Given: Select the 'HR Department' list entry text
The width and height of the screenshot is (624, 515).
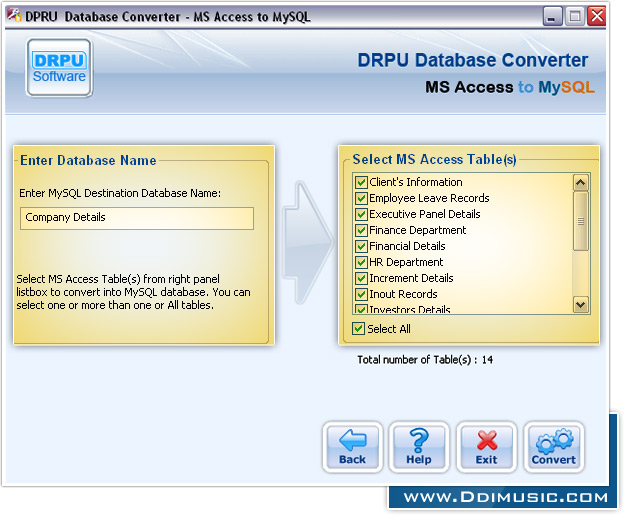Looking at the screenshot, I should pos(406,262).
